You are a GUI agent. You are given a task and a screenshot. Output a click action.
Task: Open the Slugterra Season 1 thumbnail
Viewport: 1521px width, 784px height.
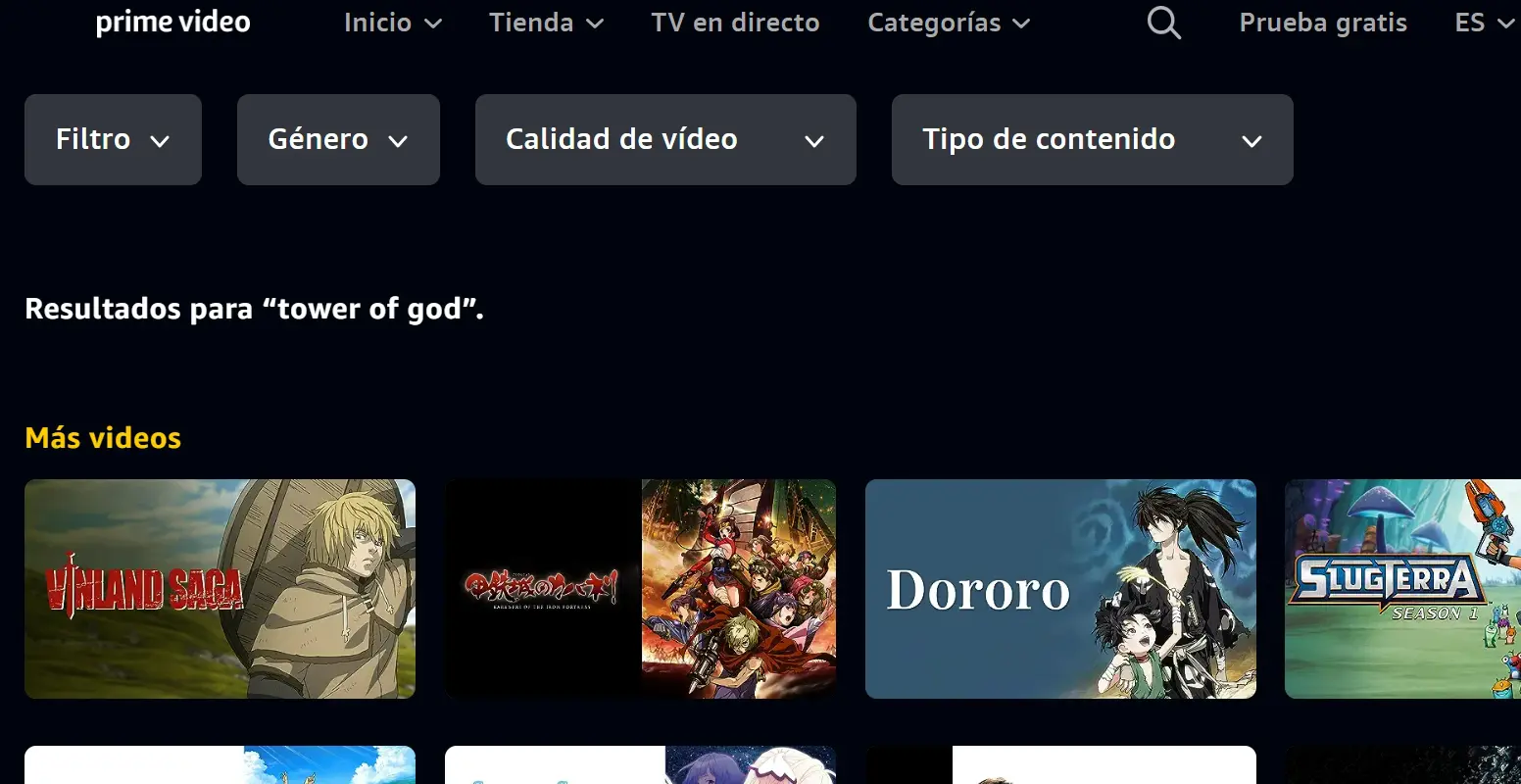click(x=1402, y=589)
